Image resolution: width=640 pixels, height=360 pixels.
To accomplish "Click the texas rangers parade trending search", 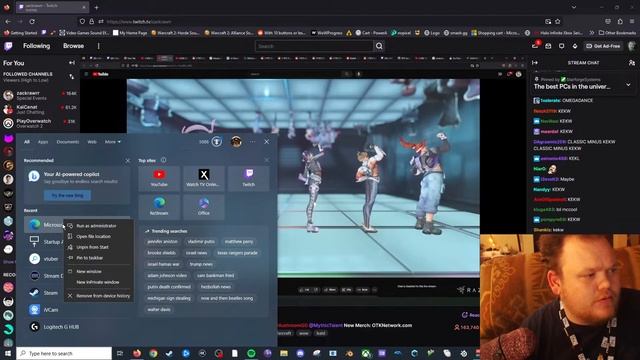I will (x=237, y=253).
